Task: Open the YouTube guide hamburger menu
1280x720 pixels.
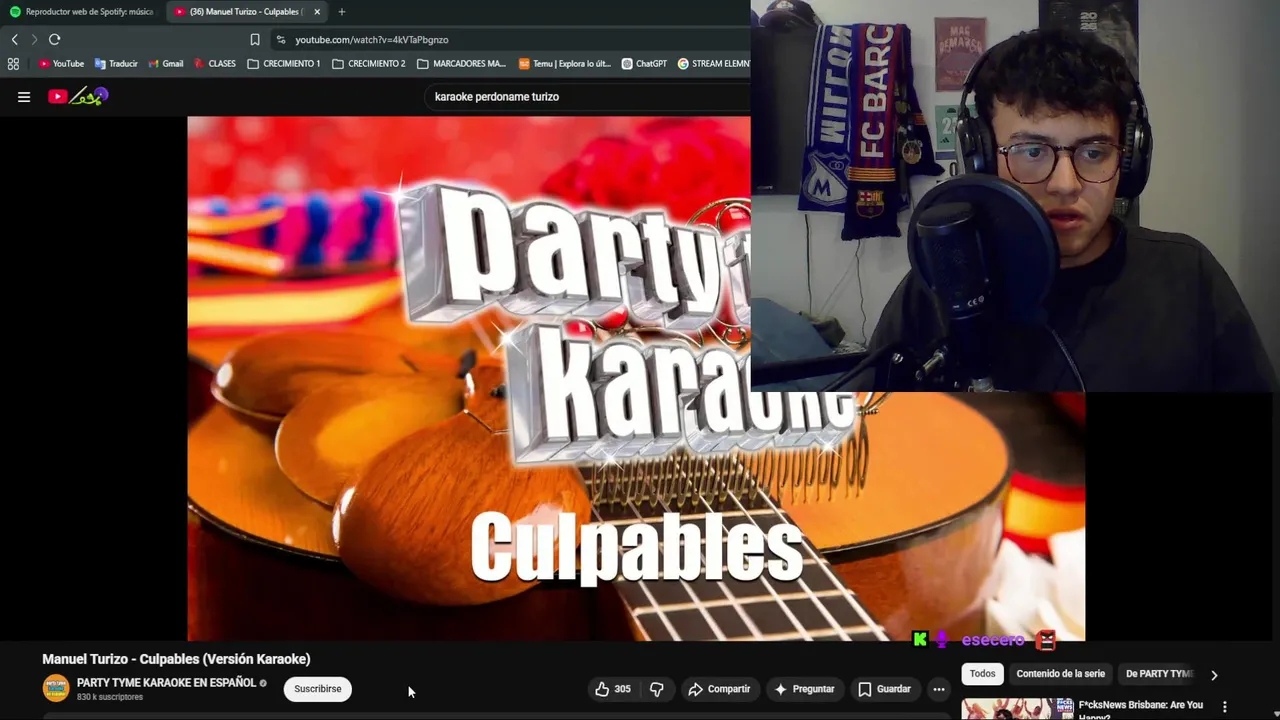Action: tap(24, 97)
